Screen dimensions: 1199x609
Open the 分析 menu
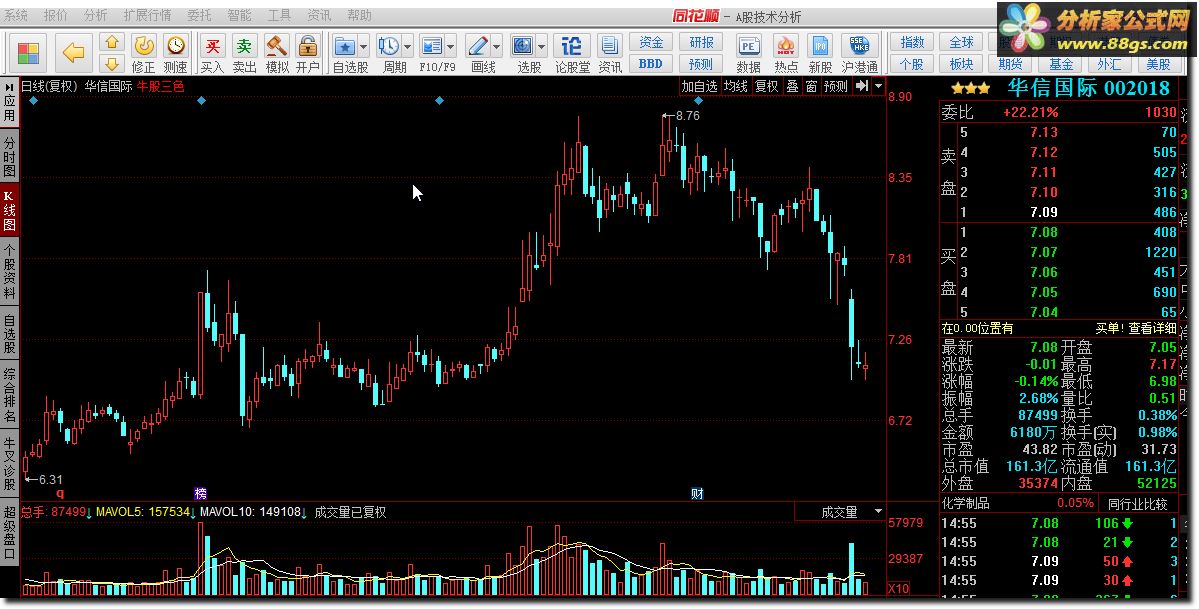96,15
